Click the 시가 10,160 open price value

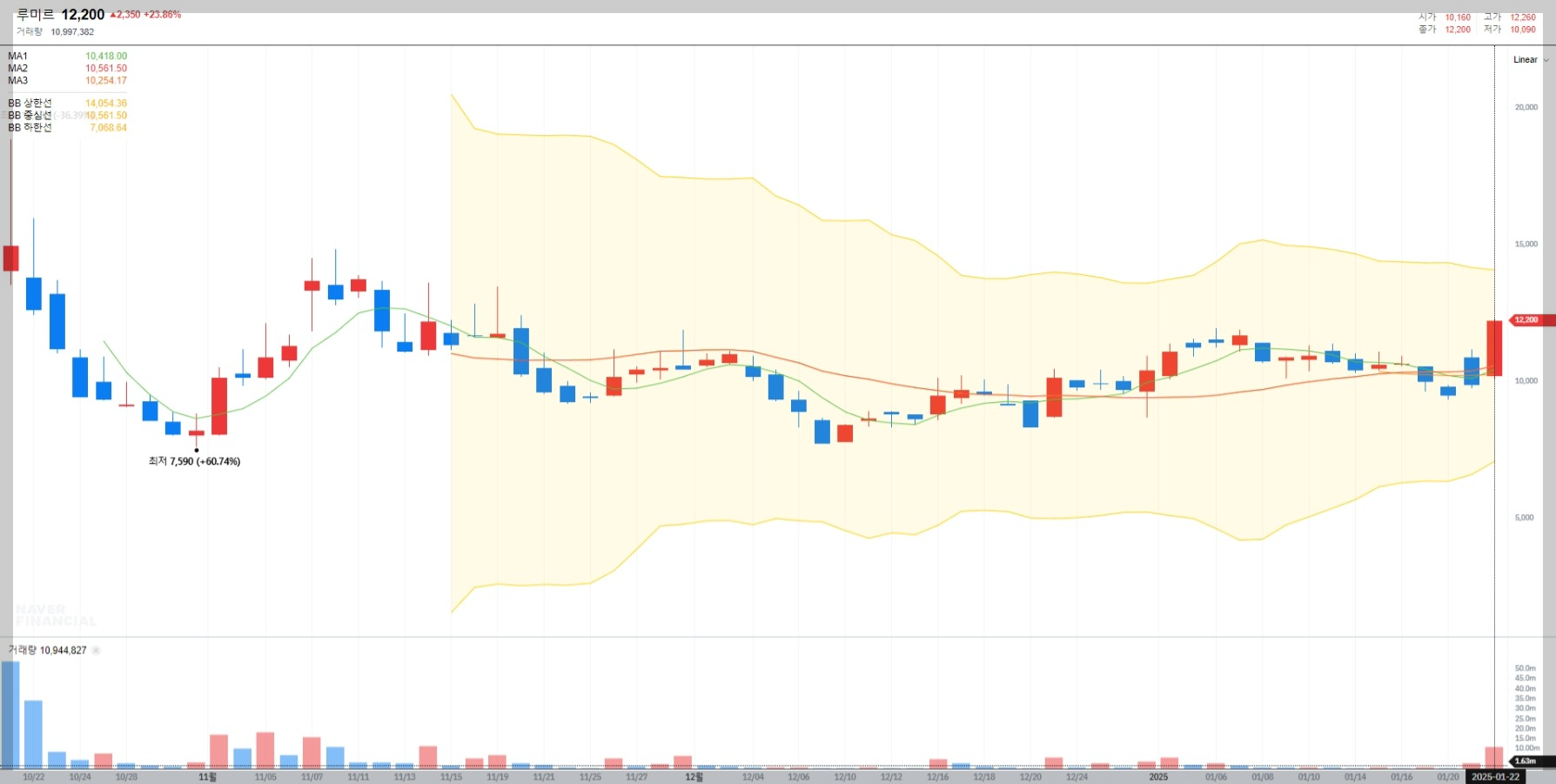1458,17
